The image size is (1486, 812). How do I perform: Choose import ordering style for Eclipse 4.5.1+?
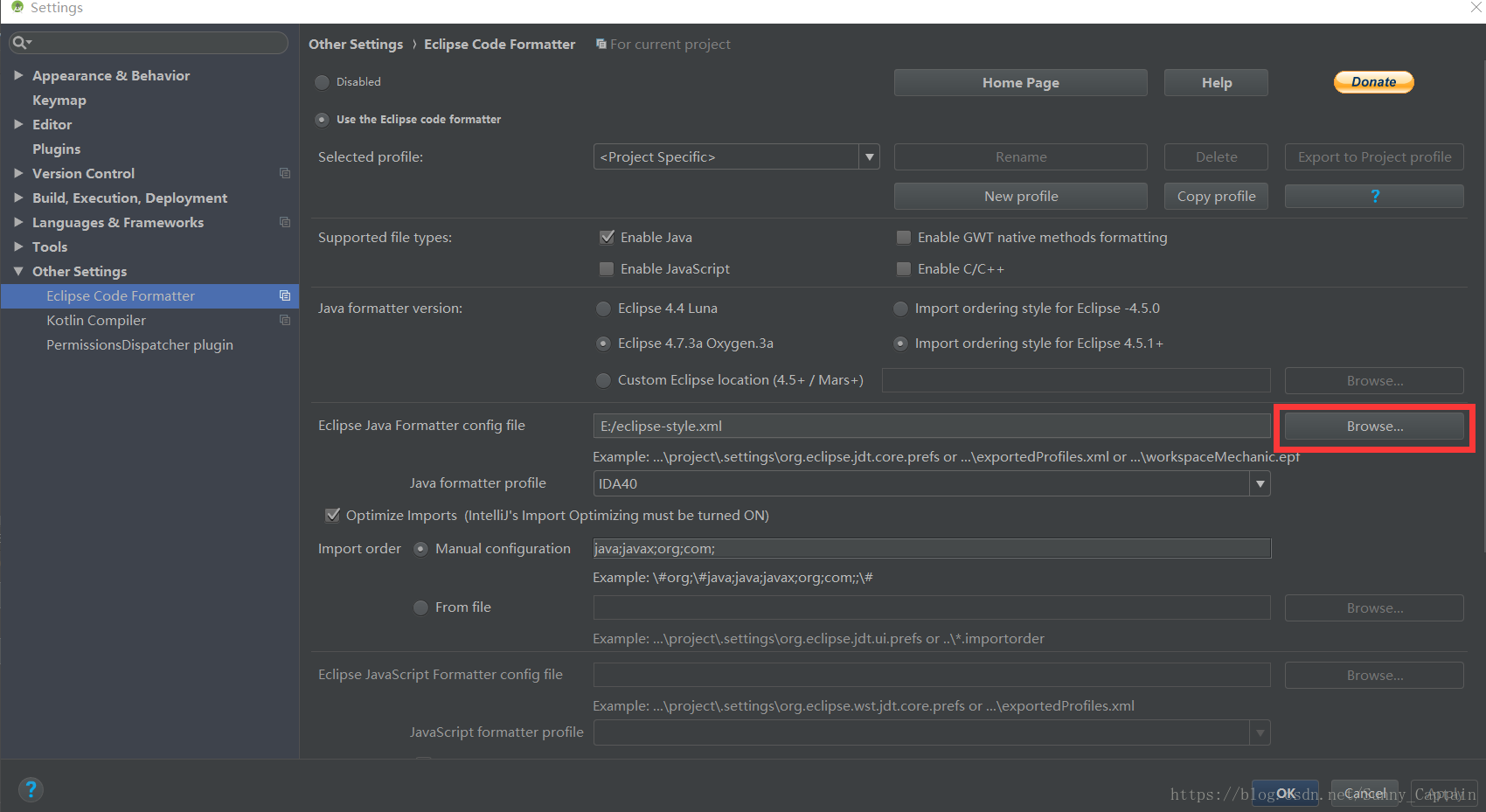(900, 344)
